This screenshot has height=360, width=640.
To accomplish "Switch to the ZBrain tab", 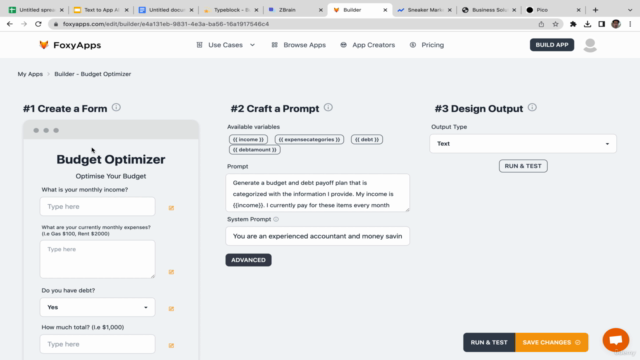I will click(x=294, y=10).
